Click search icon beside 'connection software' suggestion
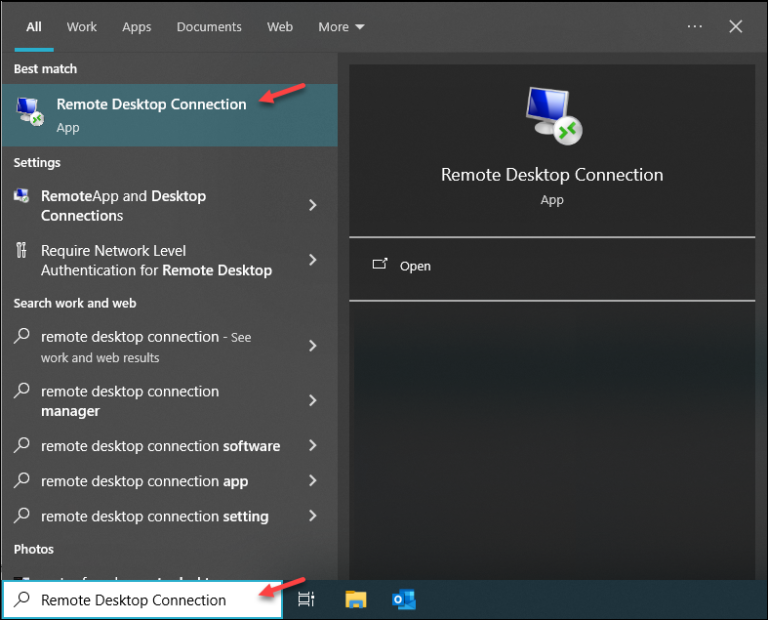The height and width of the screenshot is (620, 768). pyautogui.click(x=22, y=445)
